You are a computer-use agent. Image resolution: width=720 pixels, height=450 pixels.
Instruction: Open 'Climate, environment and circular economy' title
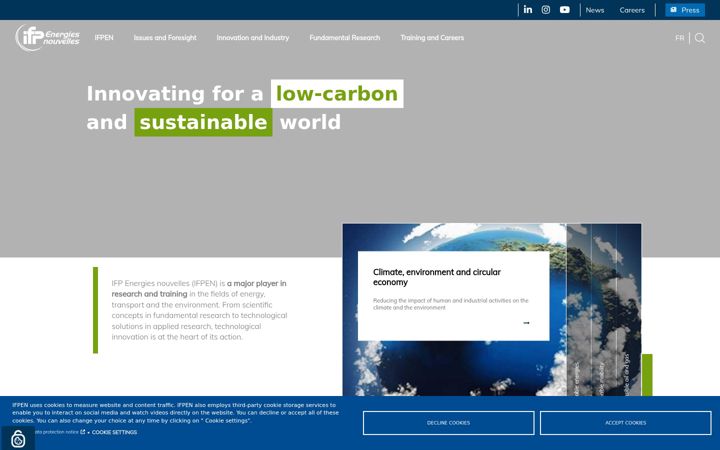pyautogui.click(x=437, y=277)
